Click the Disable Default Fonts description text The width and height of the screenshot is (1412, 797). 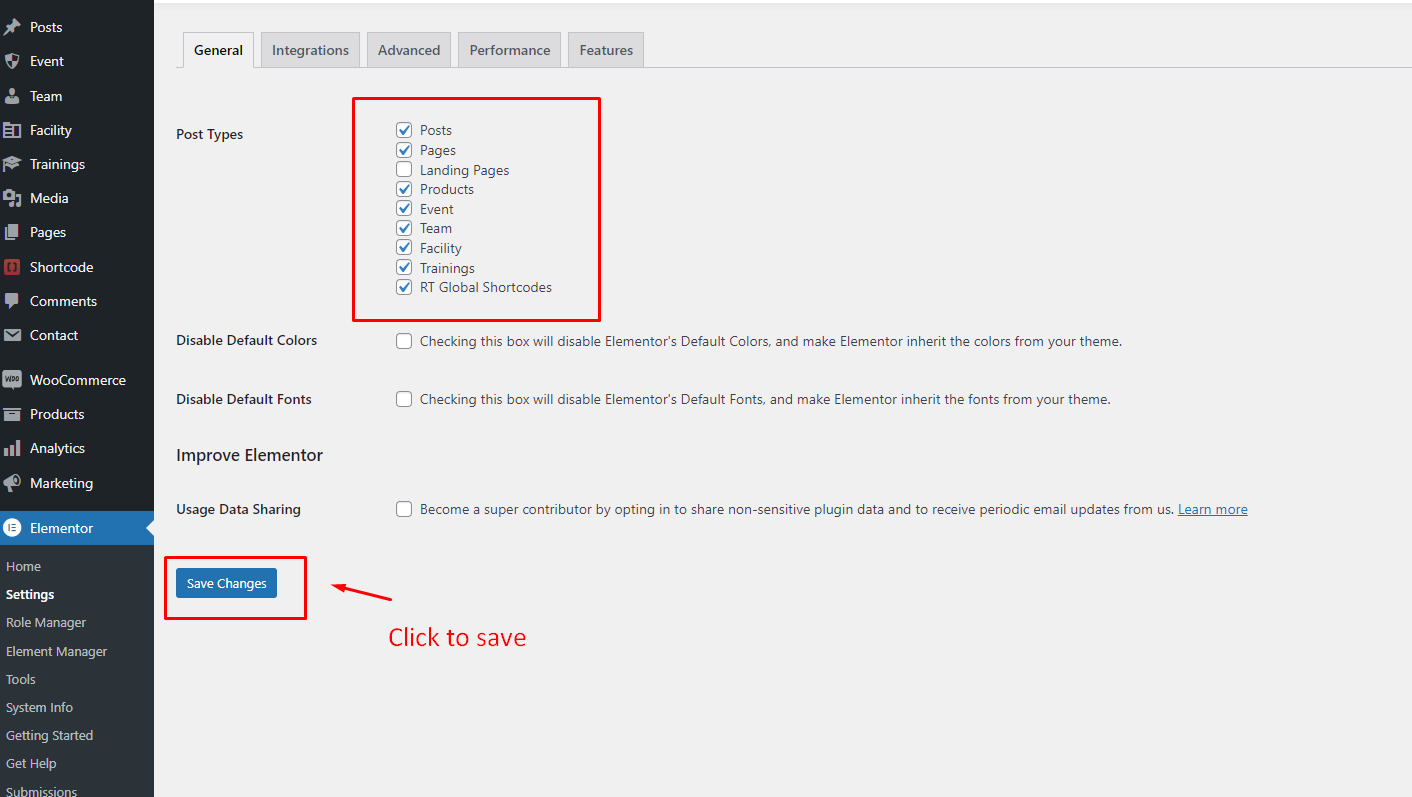pos(765,399)
